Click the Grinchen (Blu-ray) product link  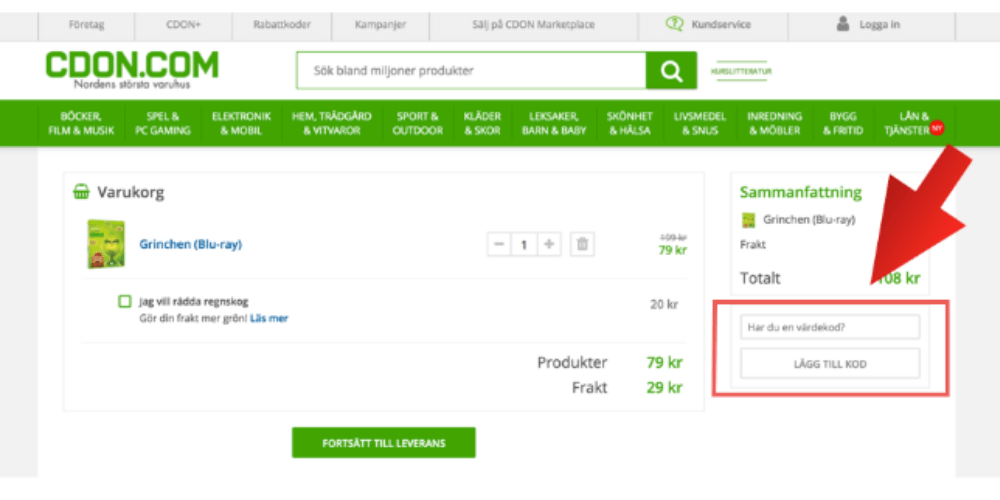coord(191,244)
